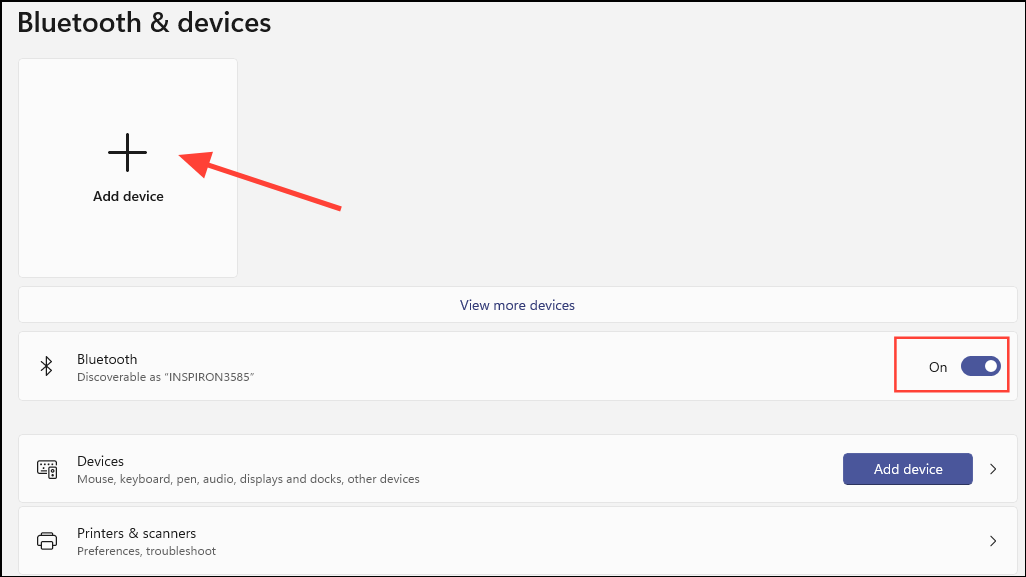Open the Add device tile
The image size is (1026, 577).
[127, 167]
